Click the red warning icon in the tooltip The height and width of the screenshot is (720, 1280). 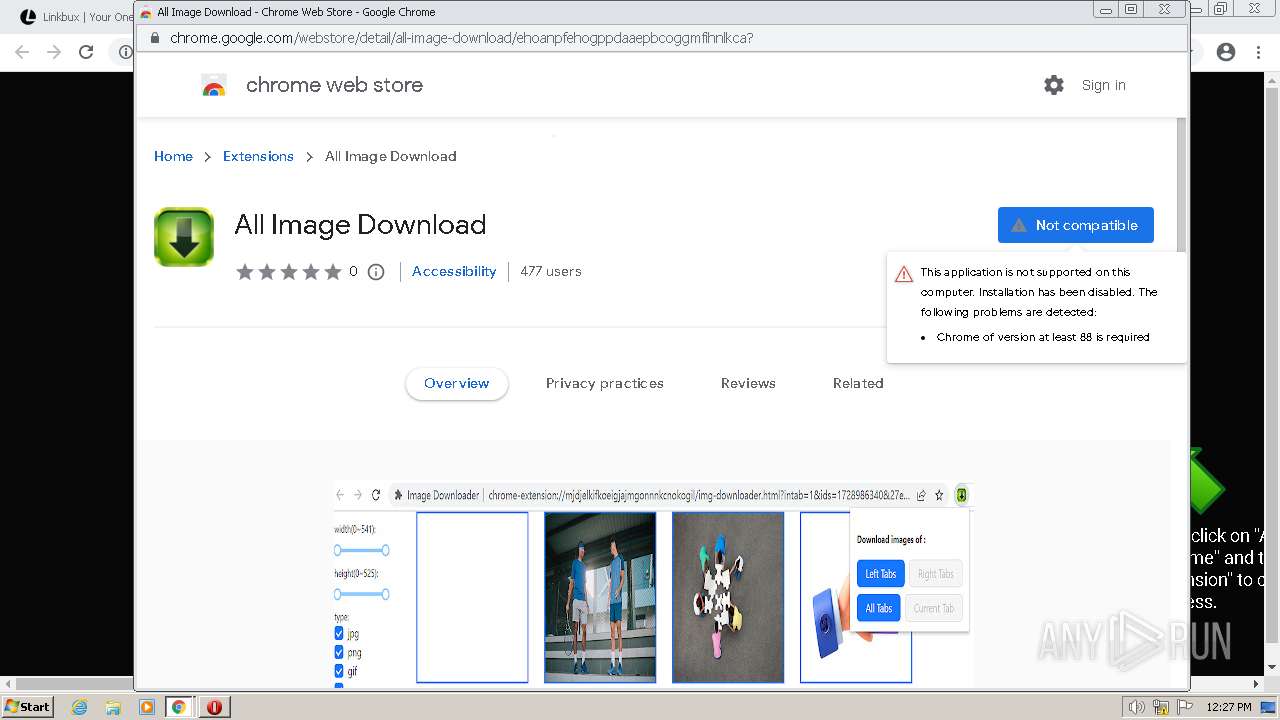click(x=904, y=274)
